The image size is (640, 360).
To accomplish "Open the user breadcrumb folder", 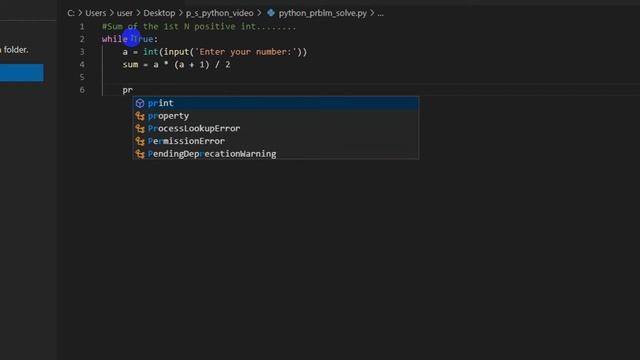I will pyautogui.click(x=124, y=13).
